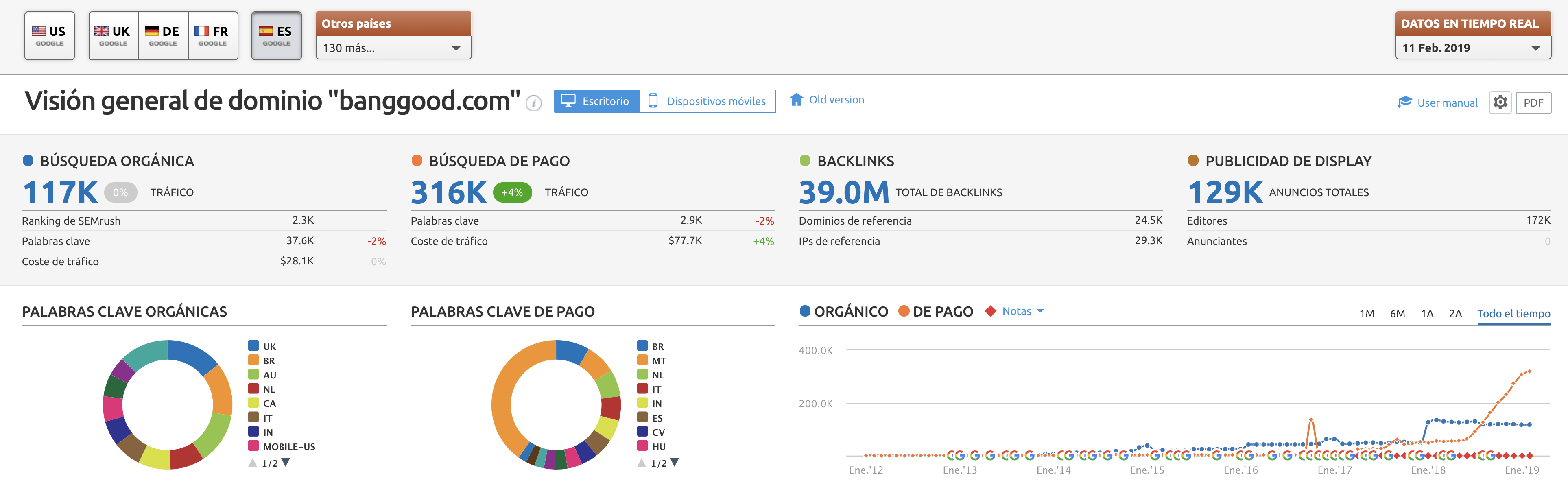
Task: Click the 39.0M total backlinks value
Action: point(844,192)
